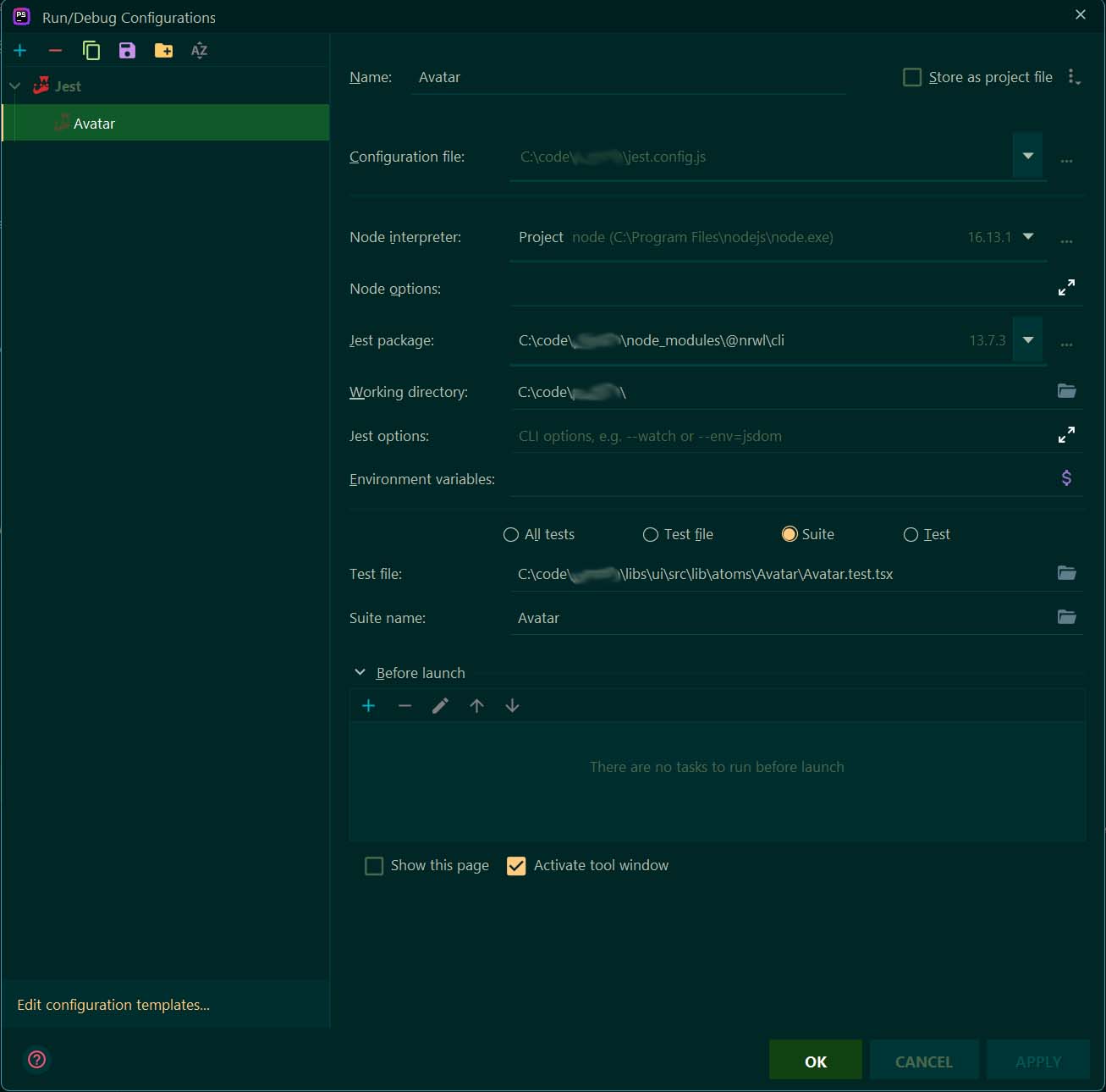Click the Add New Configuration plus icon
1106x1092 pixels.
click(x=20, y=51)
